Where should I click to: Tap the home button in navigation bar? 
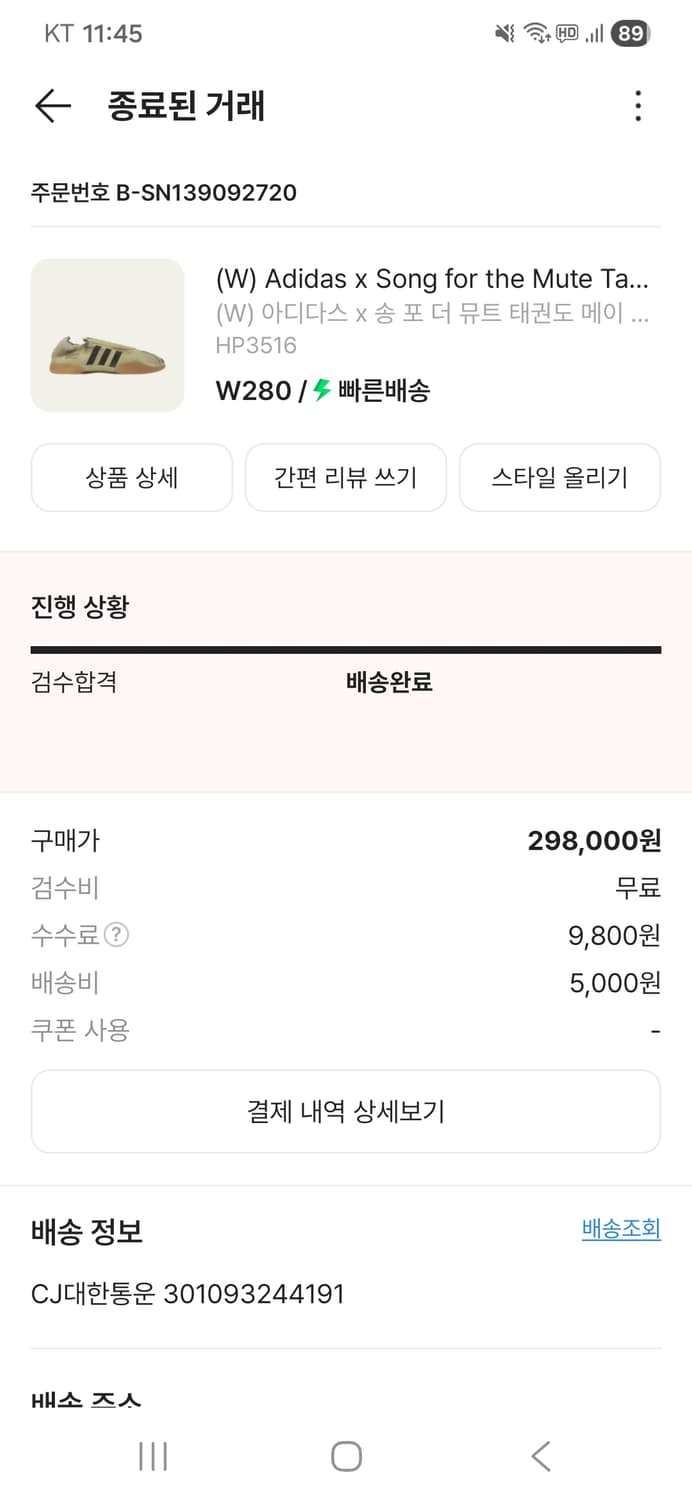click(346, 1457)
